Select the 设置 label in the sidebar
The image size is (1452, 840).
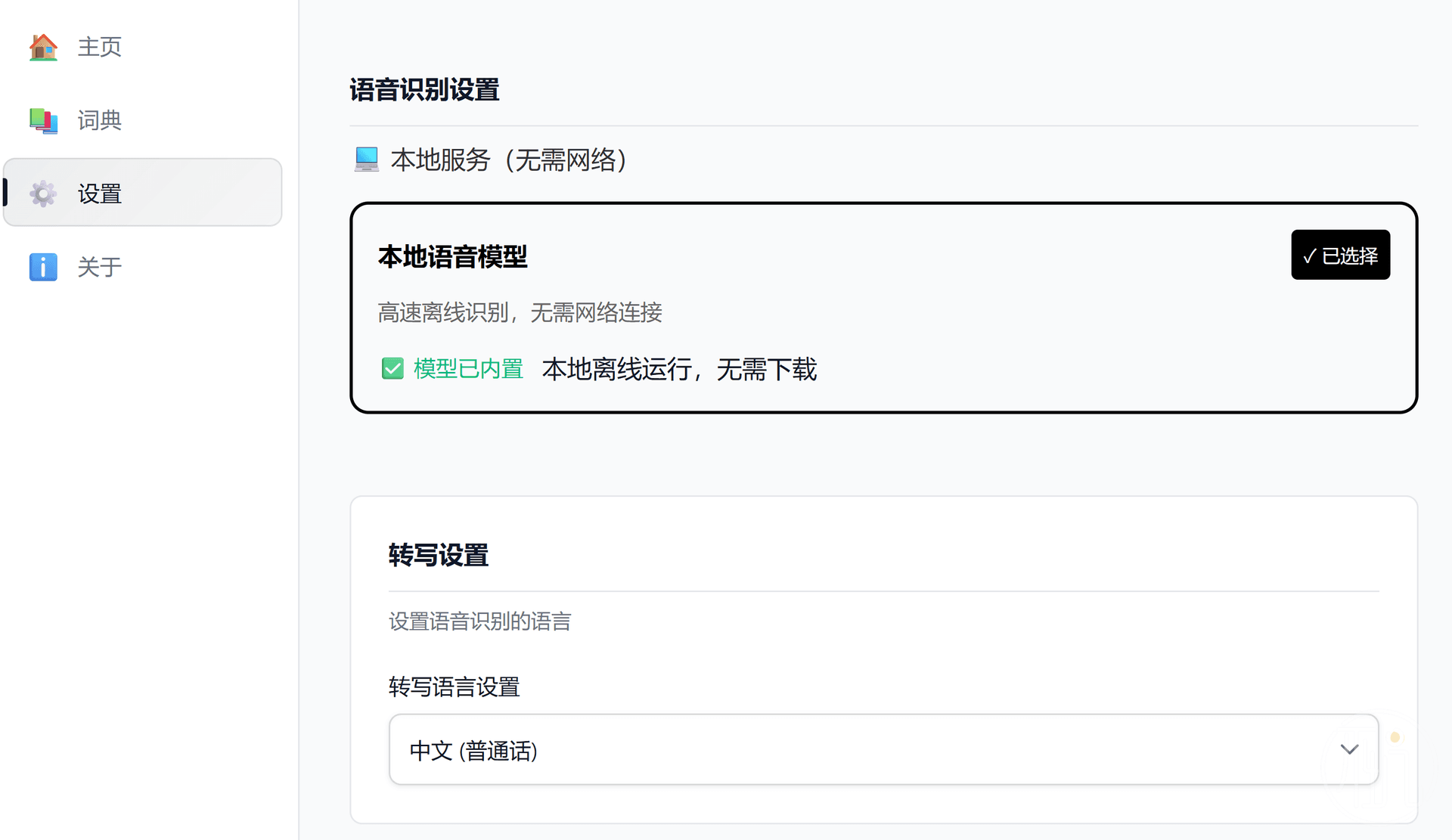pos(99,194)
